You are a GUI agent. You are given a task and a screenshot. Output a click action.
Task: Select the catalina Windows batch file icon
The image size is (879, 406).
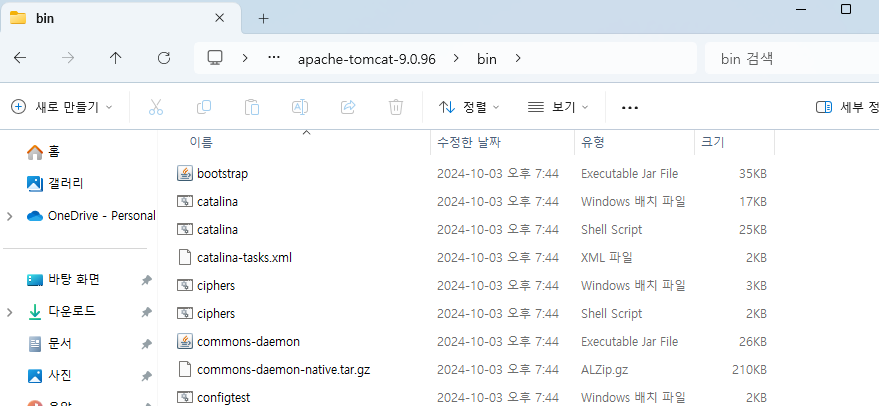(185, 201)
